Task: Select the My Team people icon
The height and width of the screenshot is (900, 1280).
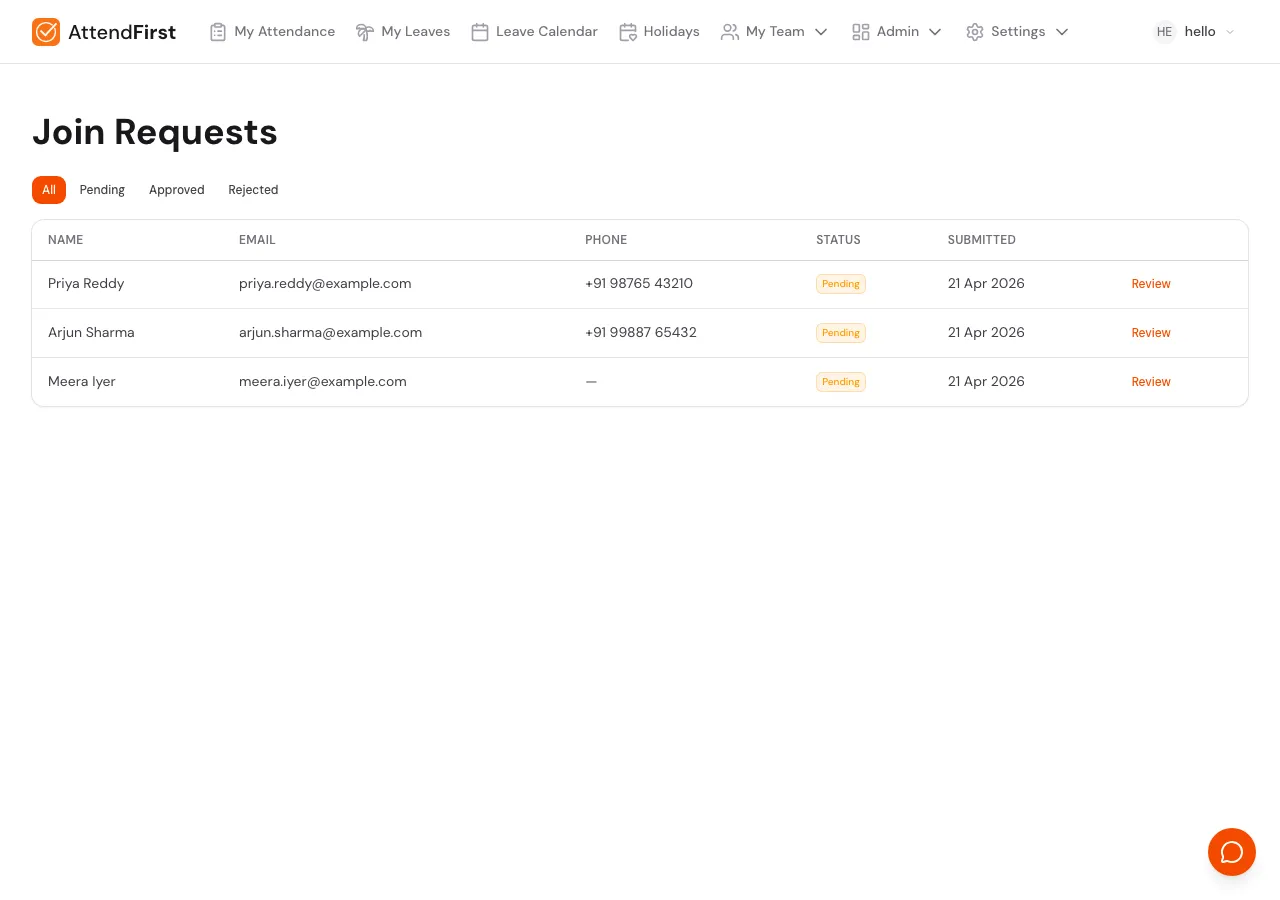Action: [x=730, y=32]
